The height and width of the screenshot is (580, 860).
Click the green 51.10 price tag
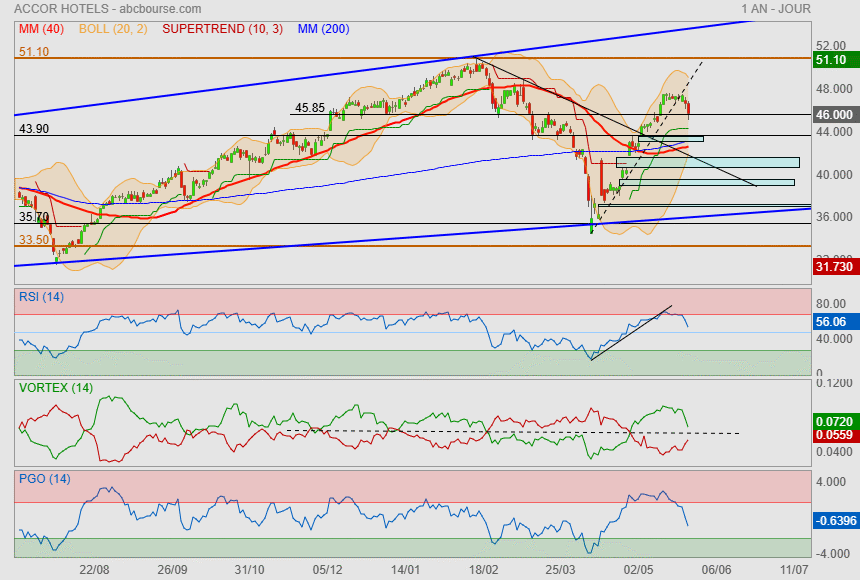[x=836, y=60]
